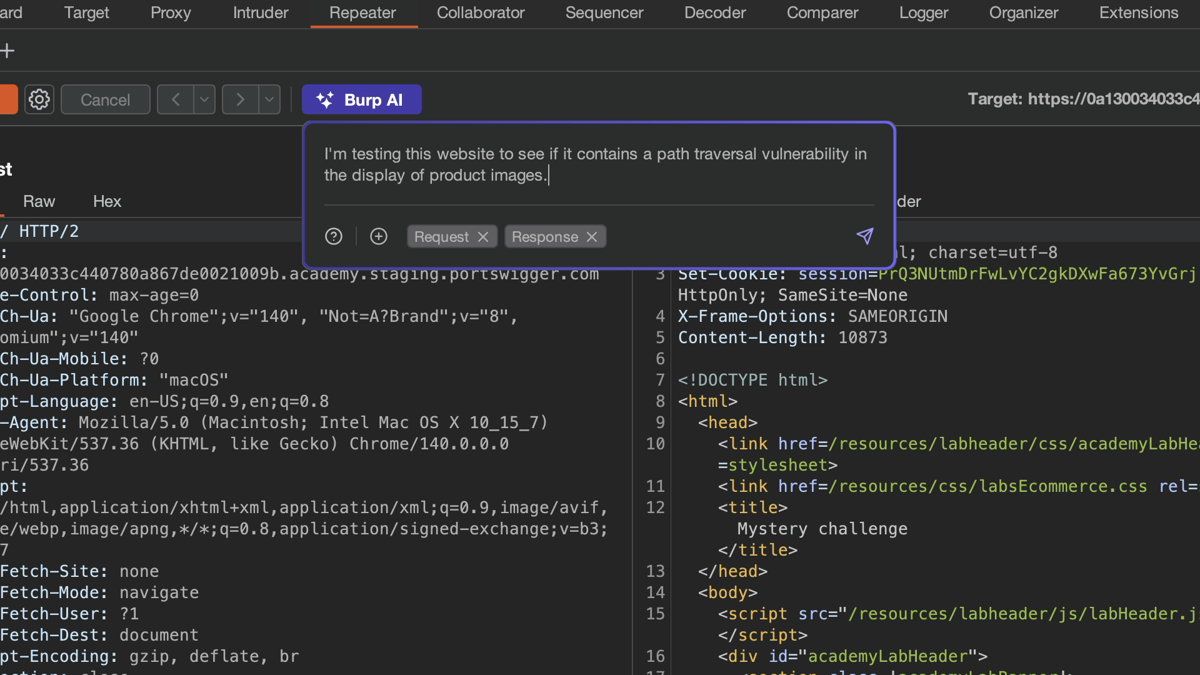Select the Hex request view
Image resolution: width=1200 pixels, height=675 pixels.
point(107,201)
